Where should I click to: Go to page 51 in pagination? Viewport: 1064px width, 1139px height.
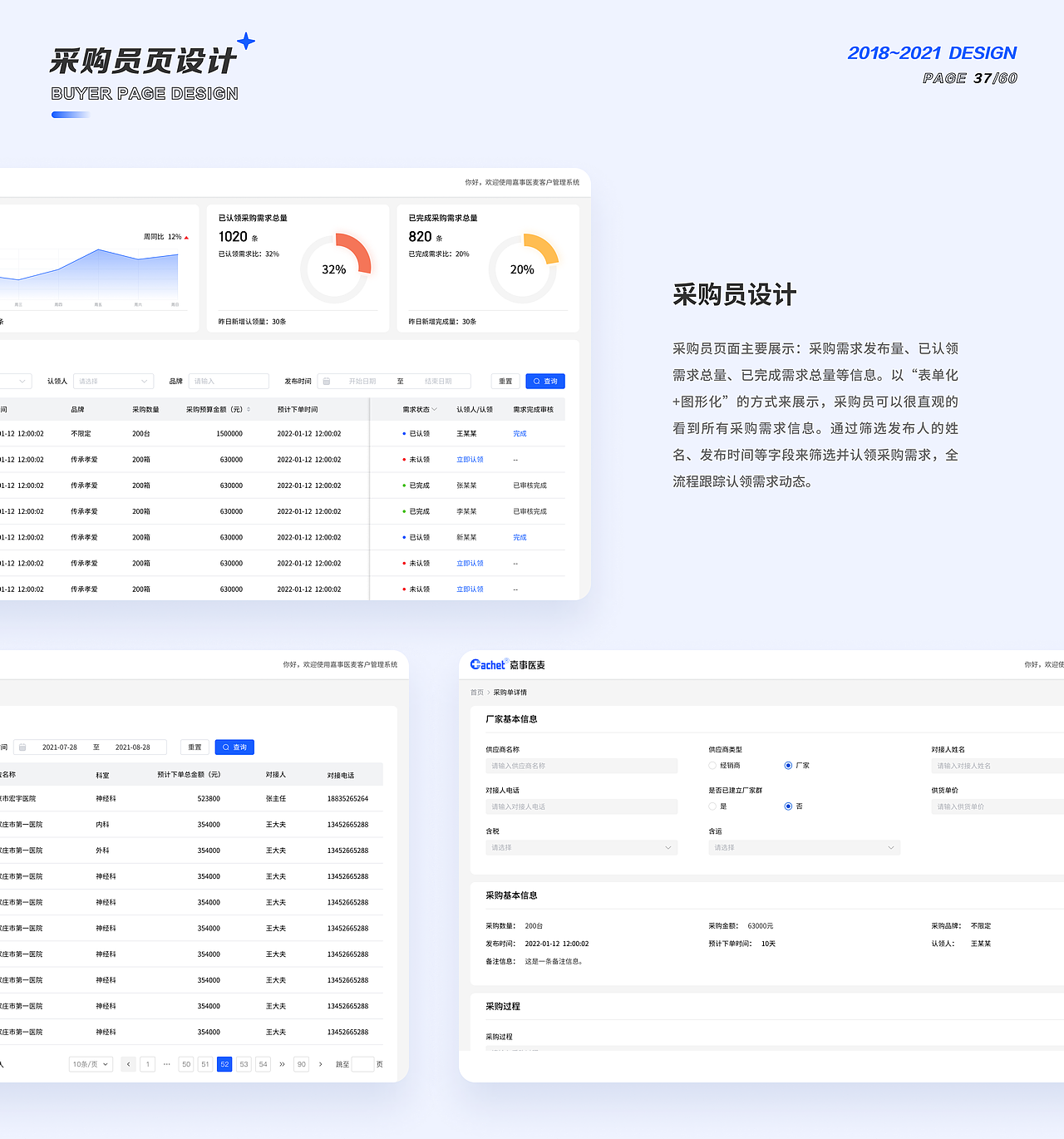pyautogui.click(x=205, y=1064)
